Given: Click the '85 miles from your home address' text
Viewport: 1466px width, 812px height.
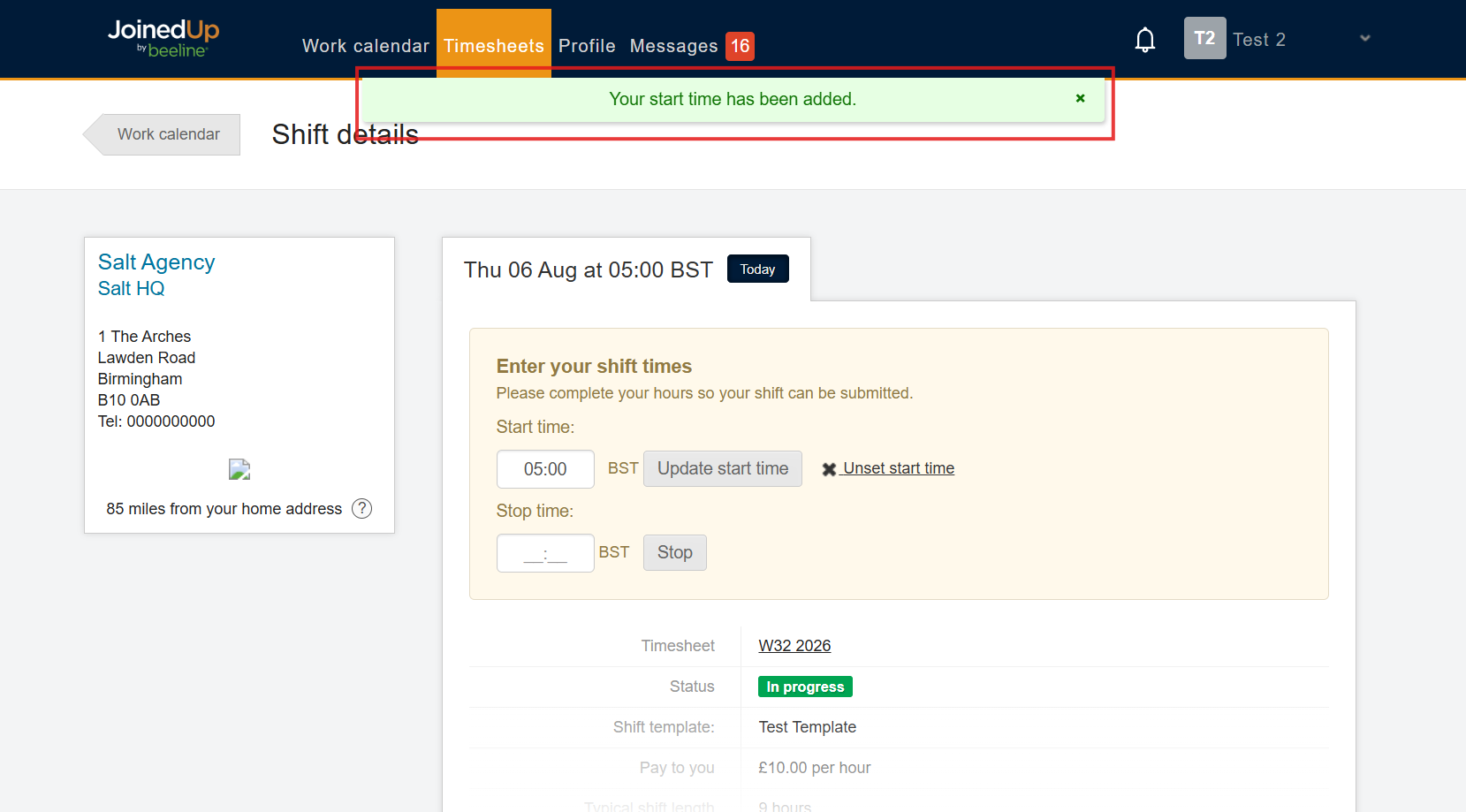Looking at the screenshot, I should click(224, 509).
